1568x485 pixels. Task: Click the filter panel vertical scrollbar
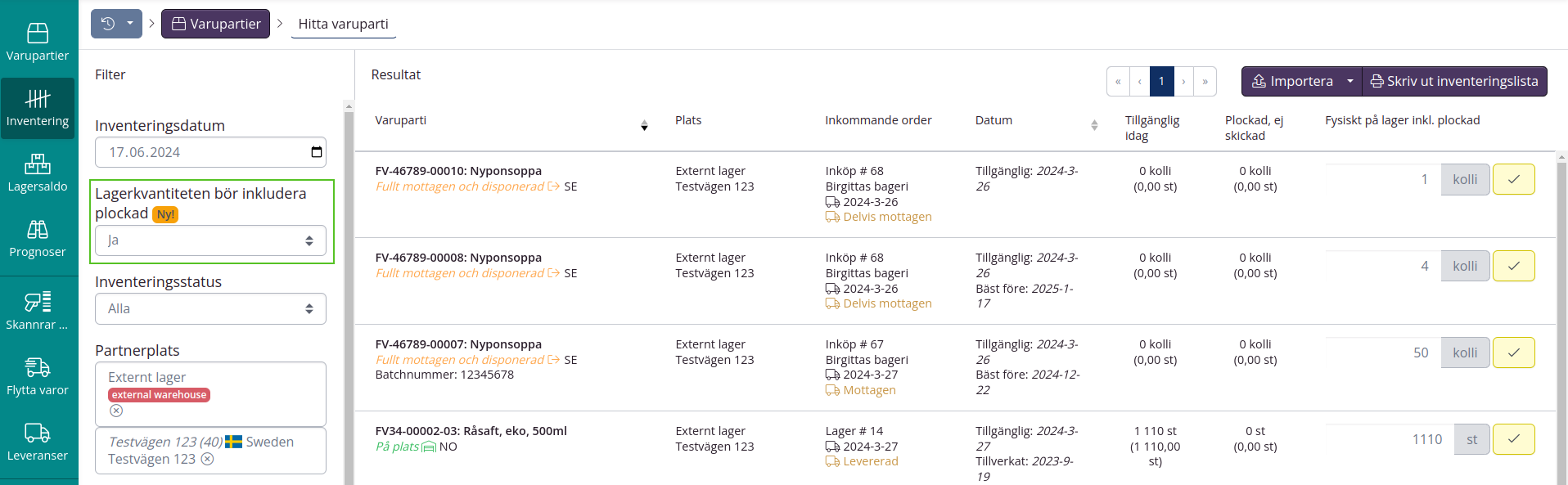tap(349, 294)
